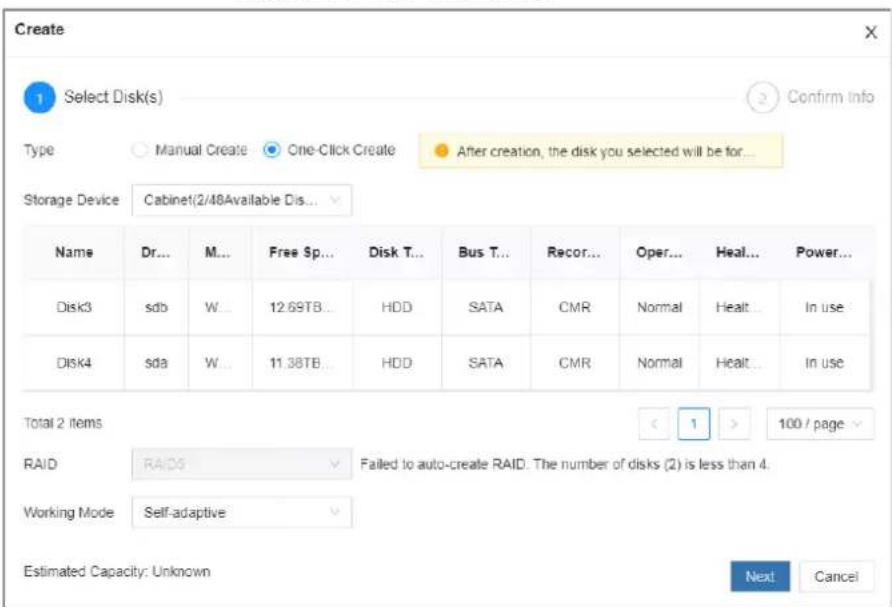This screenshot has width=892, height=607.
Task: Click Normal status in Disk4 row
Action: pyautogui.click(x=659, y=363)
